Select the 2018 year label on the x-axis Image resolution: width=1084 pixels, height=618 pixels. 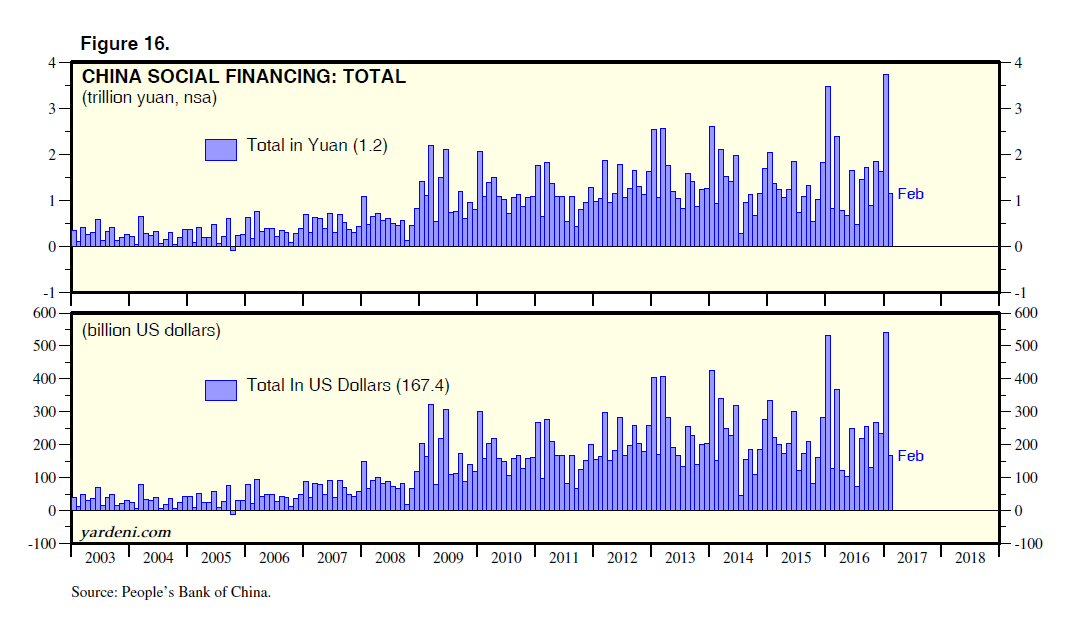[970, 557]
